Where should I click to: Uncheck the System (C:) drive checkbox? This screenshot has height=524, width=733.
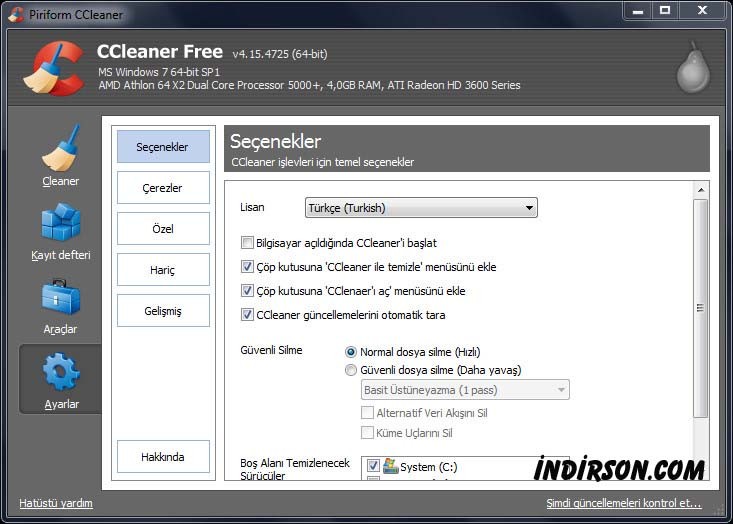pos(373,466)
